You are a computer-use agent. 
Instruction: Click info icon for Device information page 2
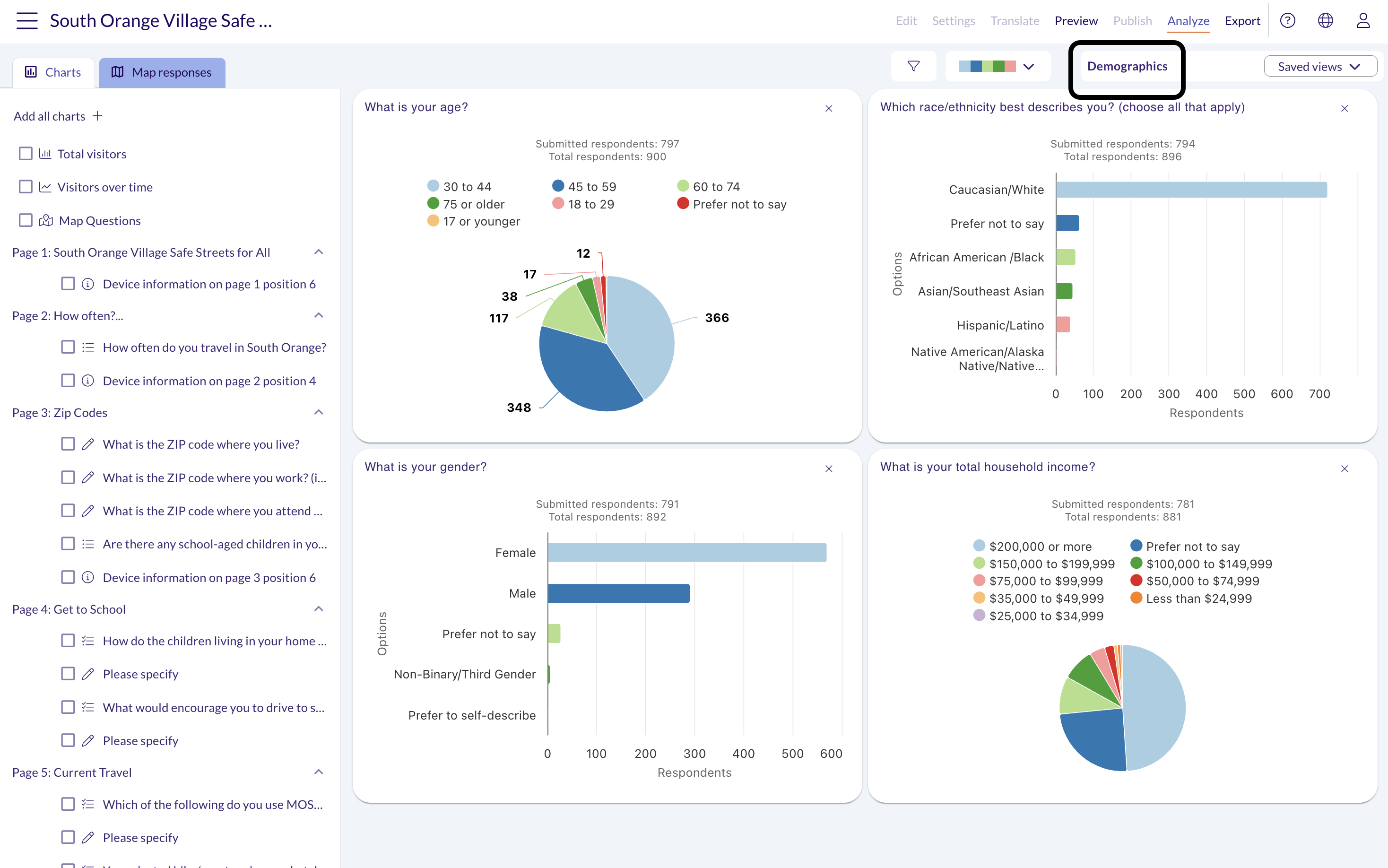(88, 381)
